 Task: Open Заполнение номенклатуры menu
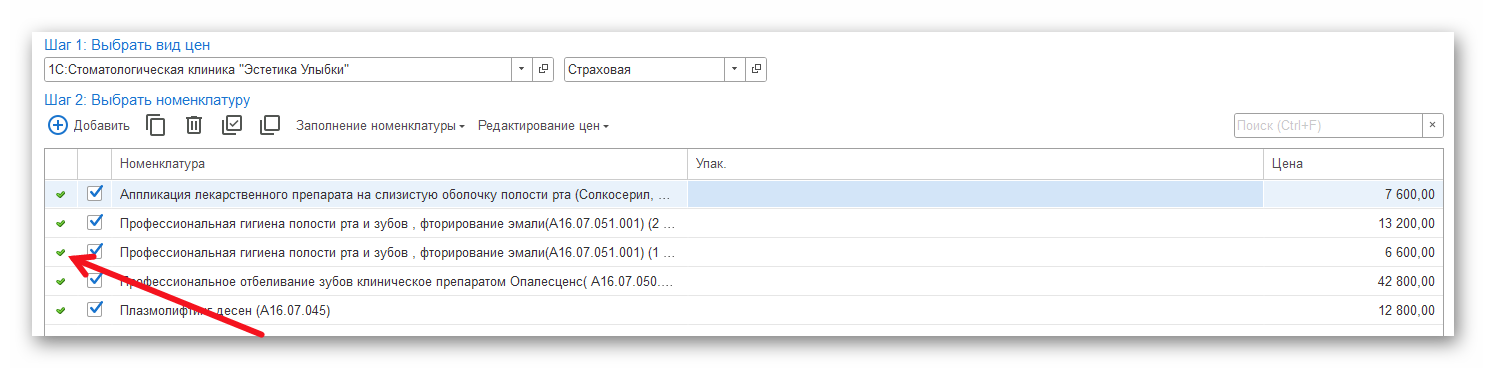pyautogui.click(x=380, y=126)
